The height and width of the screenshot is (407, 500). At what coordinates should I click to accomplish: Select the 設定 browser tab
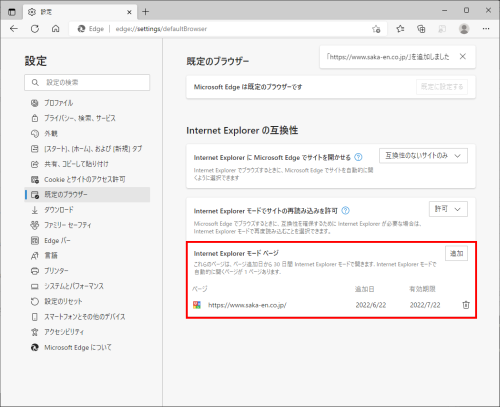point(80,12)
